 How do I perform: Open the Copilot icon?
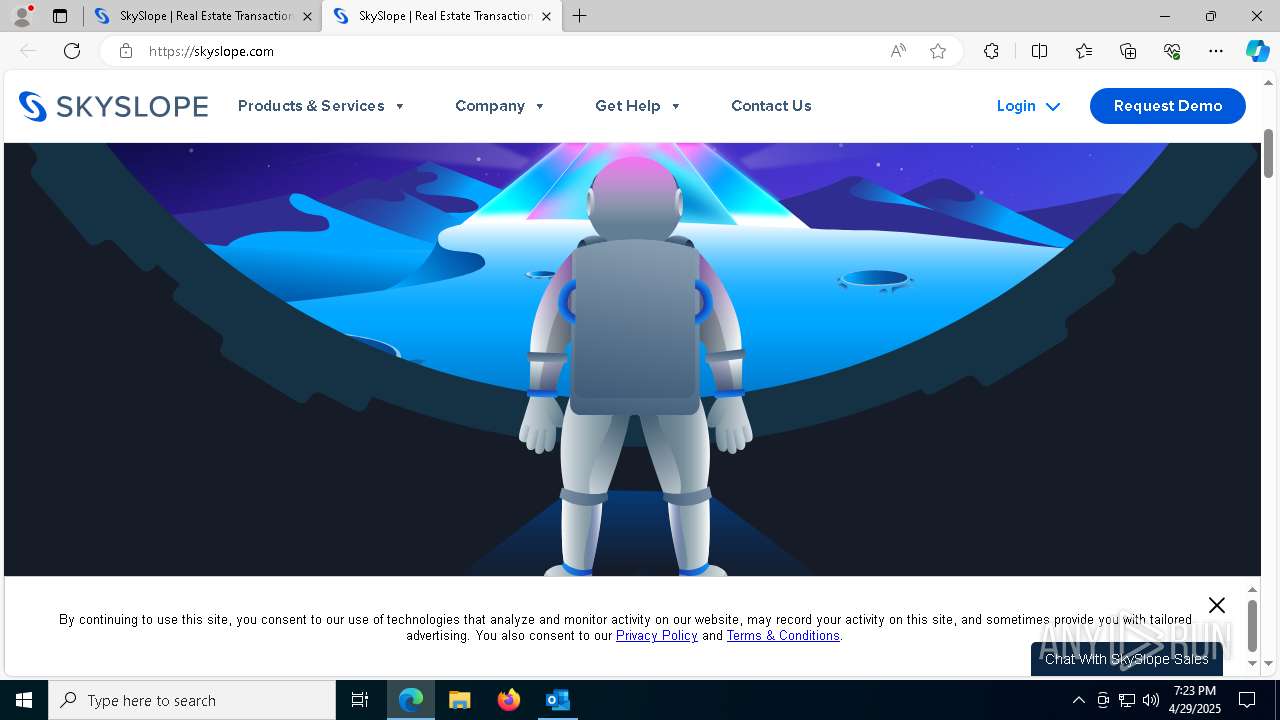pos(1257,51)
